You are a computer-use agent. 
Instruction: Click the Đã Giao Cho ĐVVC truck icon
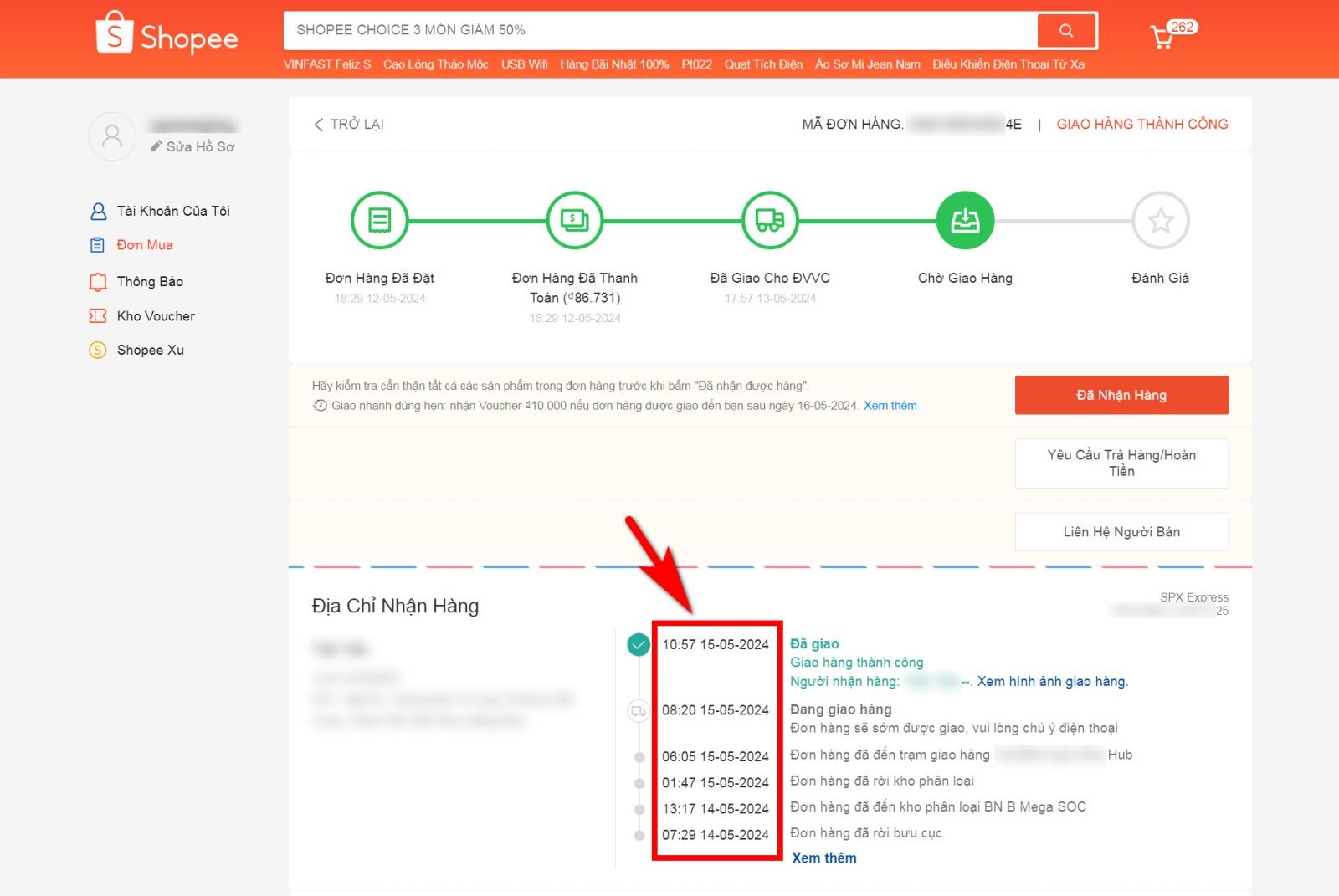pyautogui.click(x=769, y=220)
